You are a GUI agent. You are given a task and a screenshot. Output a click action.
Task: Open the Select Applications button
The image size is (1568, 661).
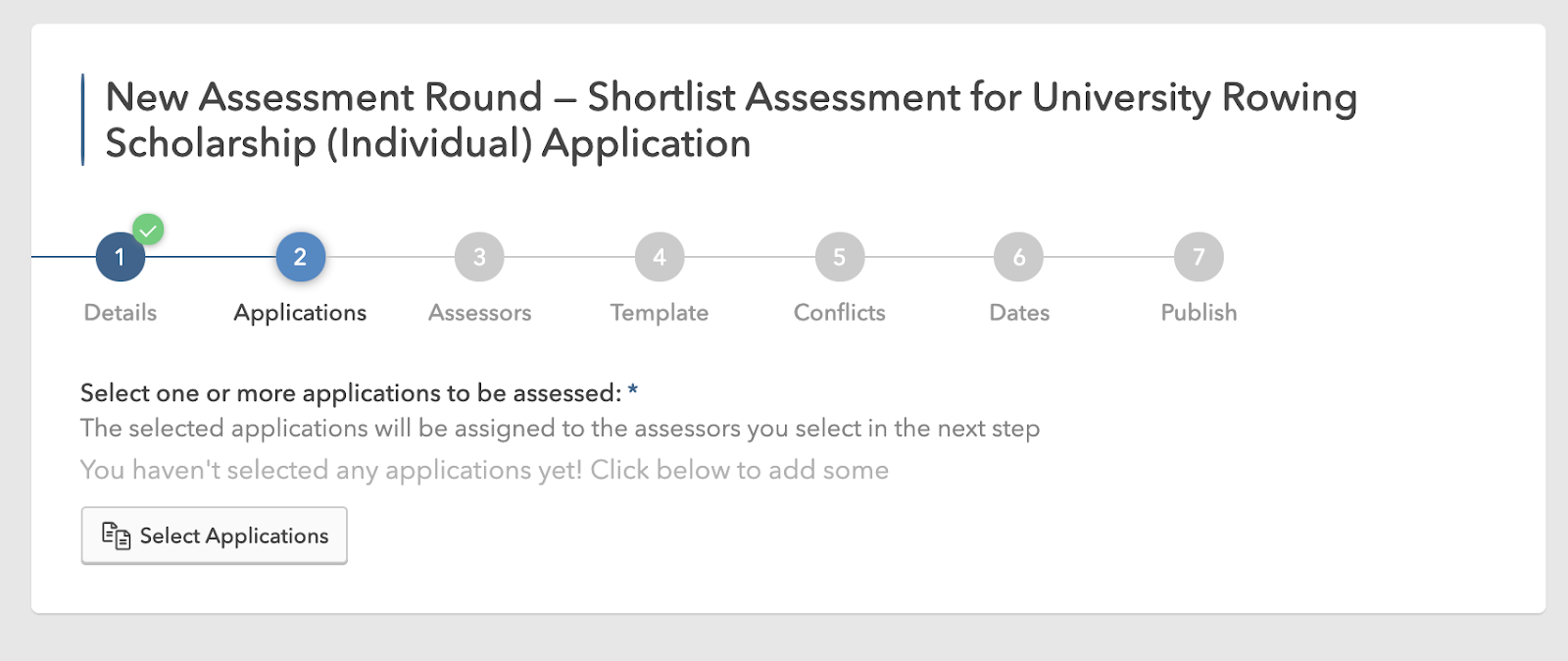(214, 535)
